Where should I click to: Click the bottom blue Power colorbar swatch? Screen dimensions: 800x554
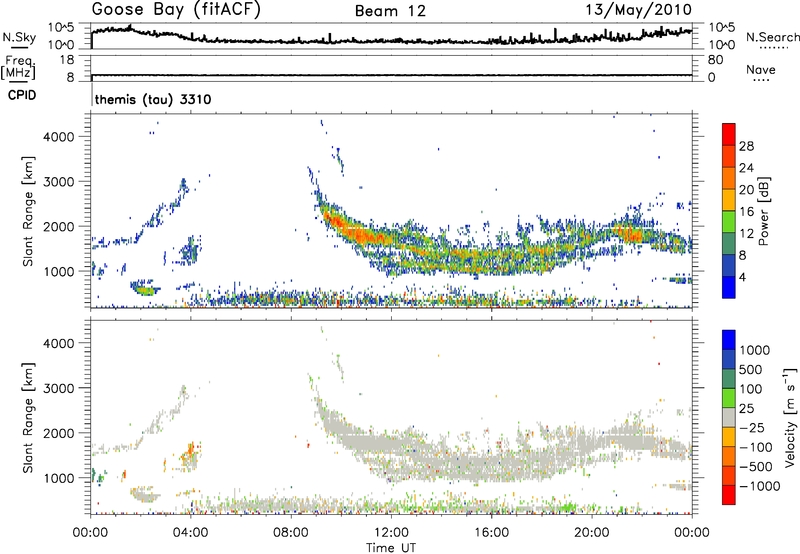tap(729, 287)
